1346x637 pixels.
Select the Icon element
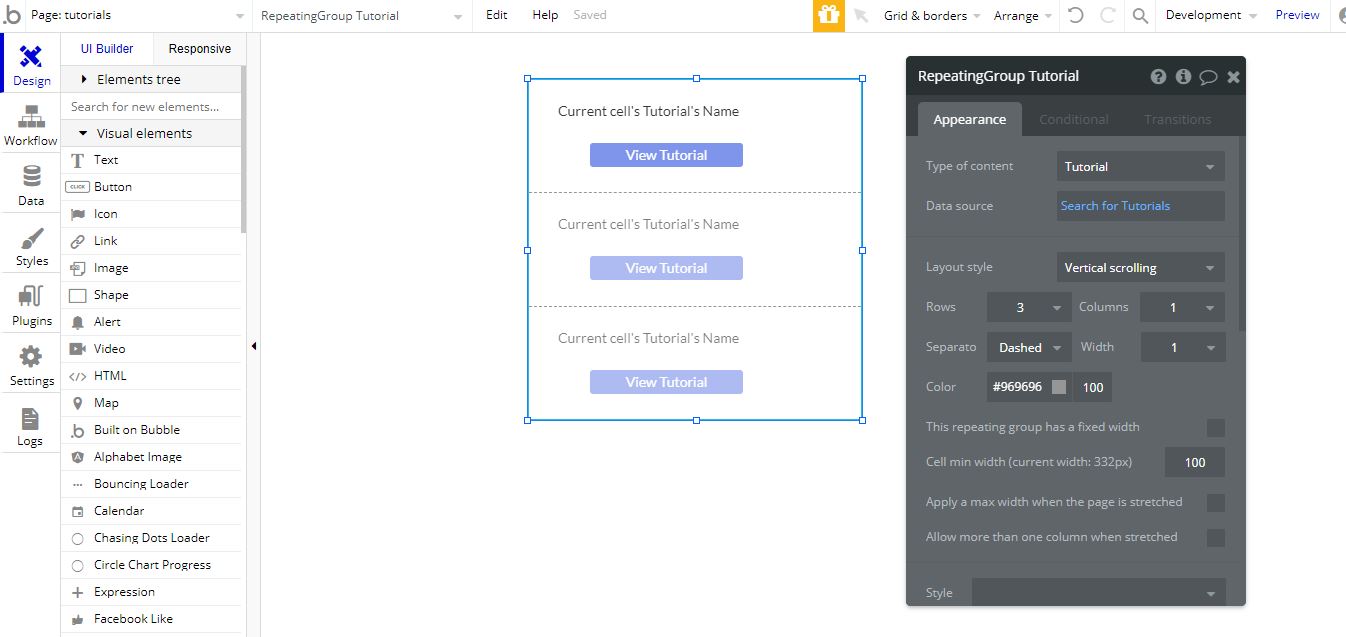(x=151, y=214)
